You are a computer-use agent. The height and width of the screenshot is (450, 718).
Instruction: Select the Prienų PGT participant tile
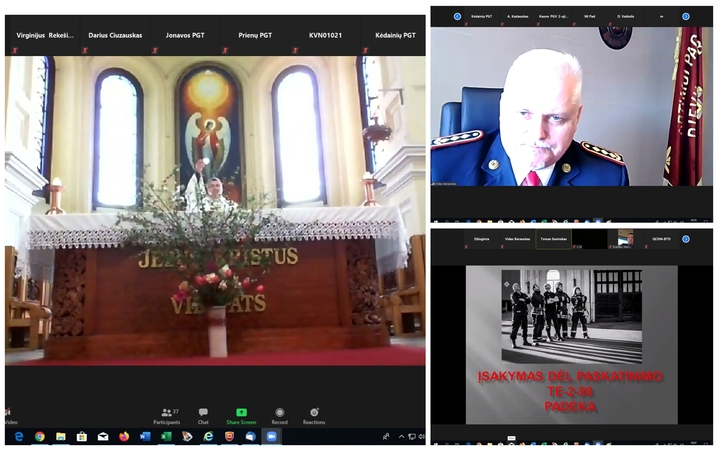[255, 36]
